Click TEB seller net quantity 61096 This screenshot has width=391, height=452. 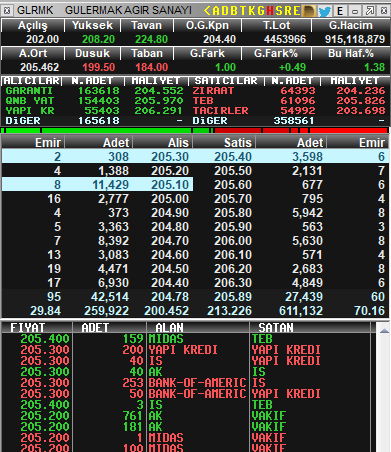pos(298,101)
